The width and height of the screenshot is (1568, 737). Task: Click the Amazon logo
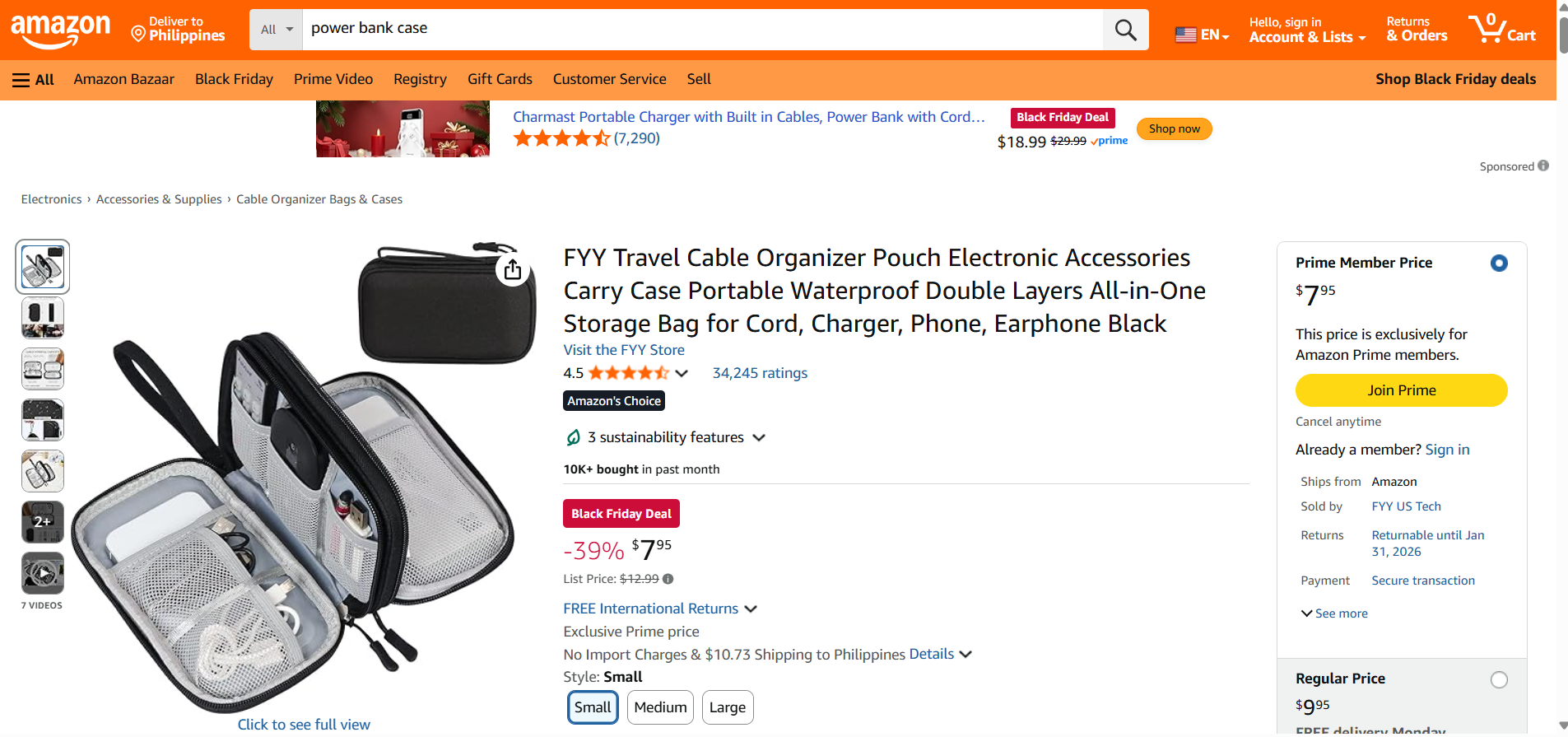point(61,30)
